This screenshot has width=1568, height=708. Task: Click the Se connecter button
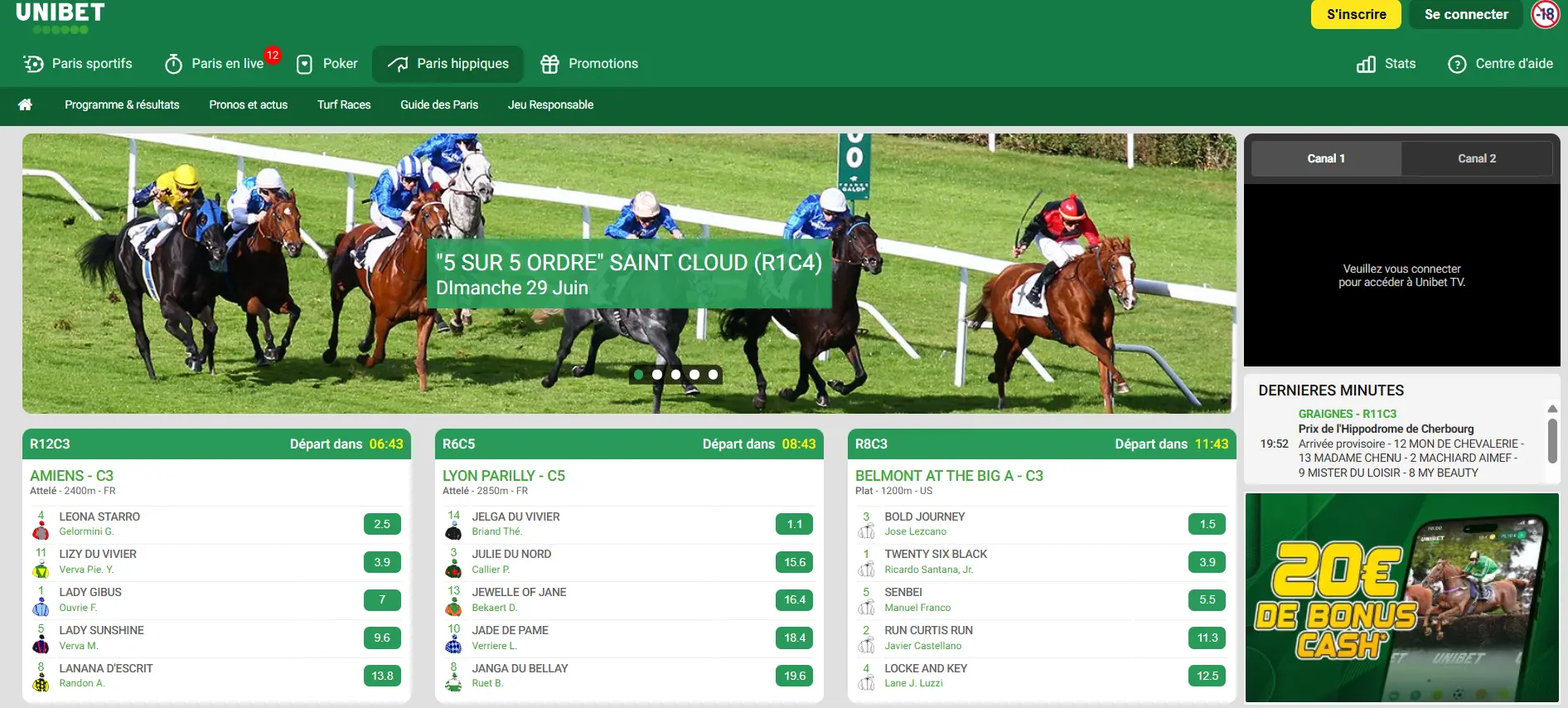[1465, 14]
